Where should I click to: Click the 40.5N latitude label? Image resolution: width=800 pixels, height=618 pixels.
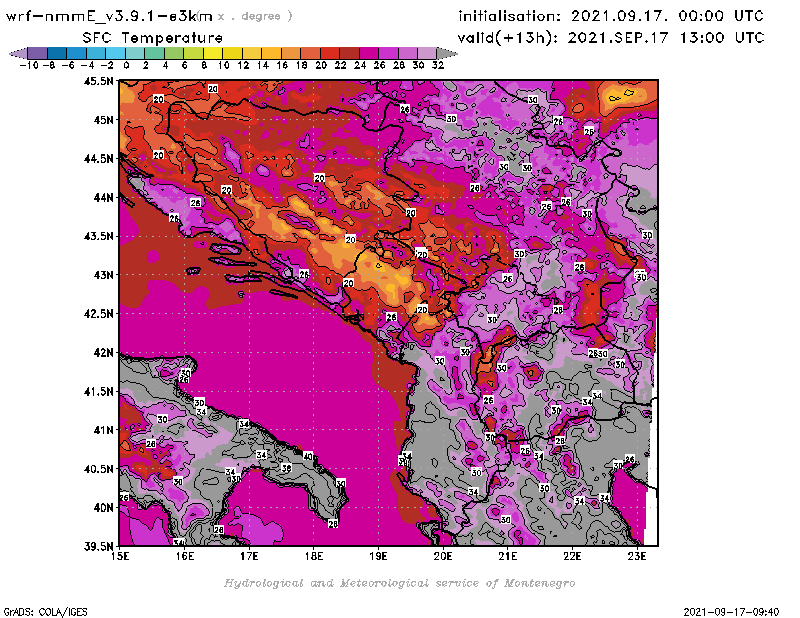pyautogui.click(x=98, y=469)
